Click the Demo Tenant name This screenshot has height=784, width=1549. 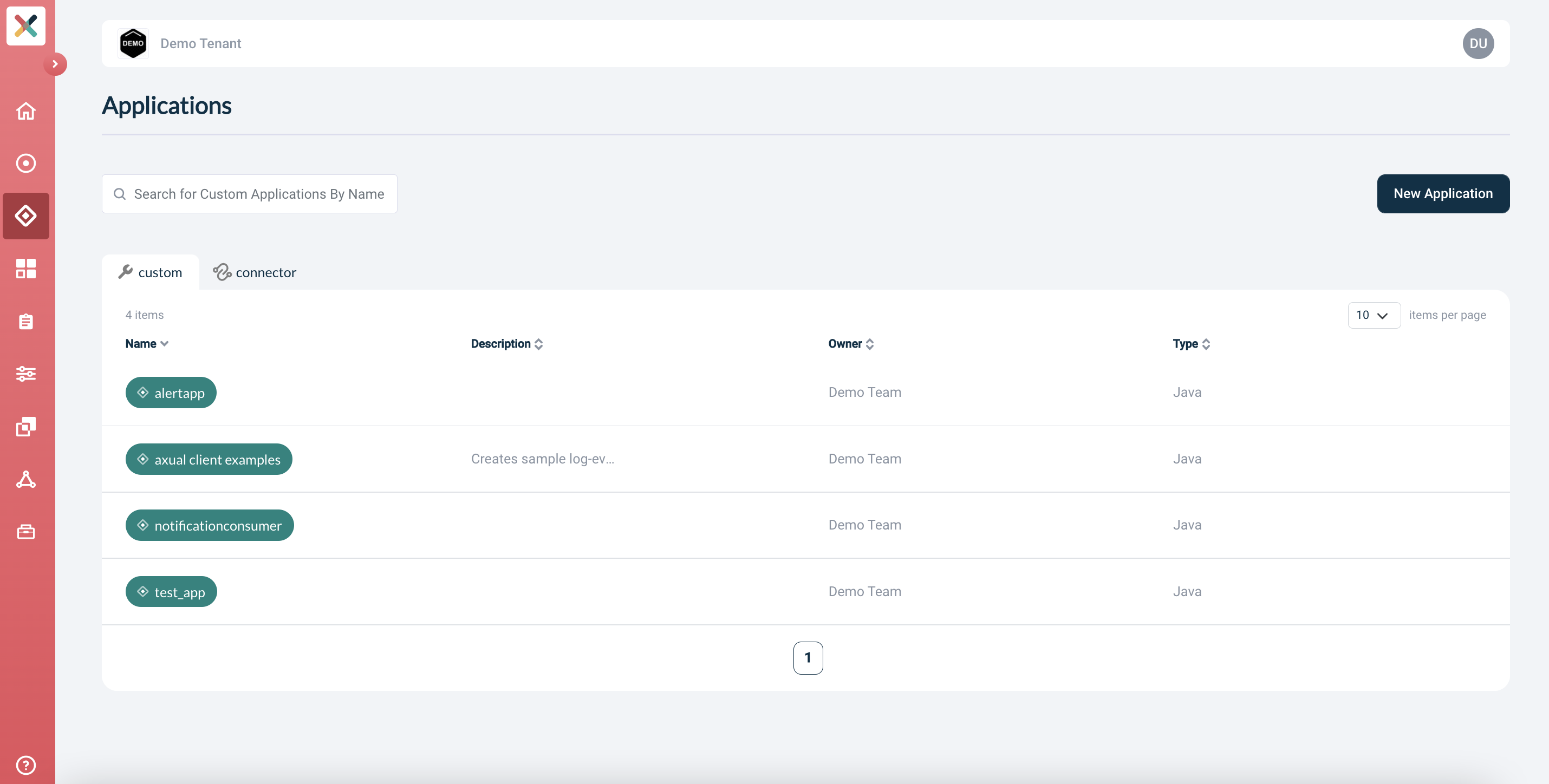click(x=201, y=43)
